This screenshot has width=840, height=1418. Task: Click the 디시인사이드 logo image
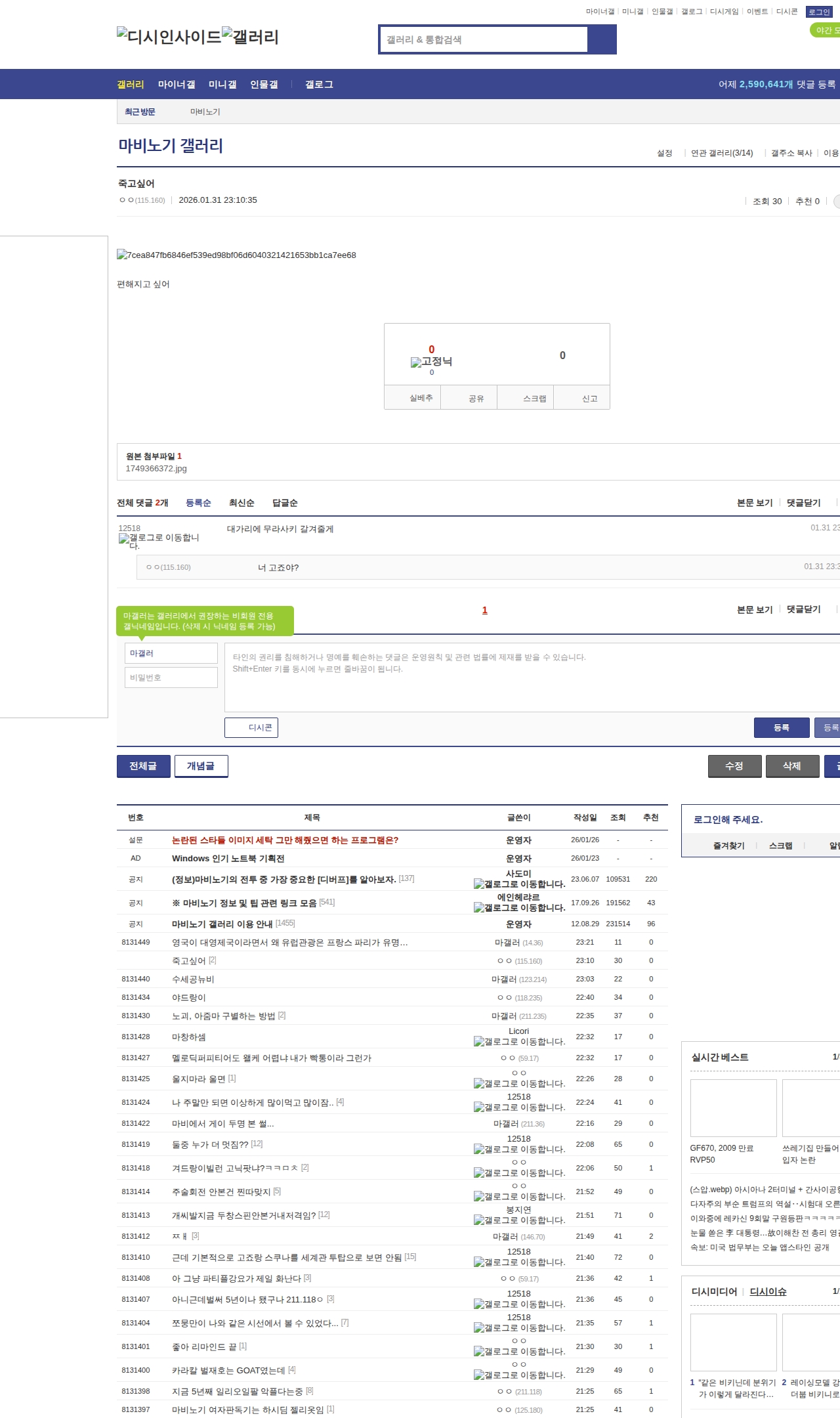pyautogui.click(x=169, y=37)
